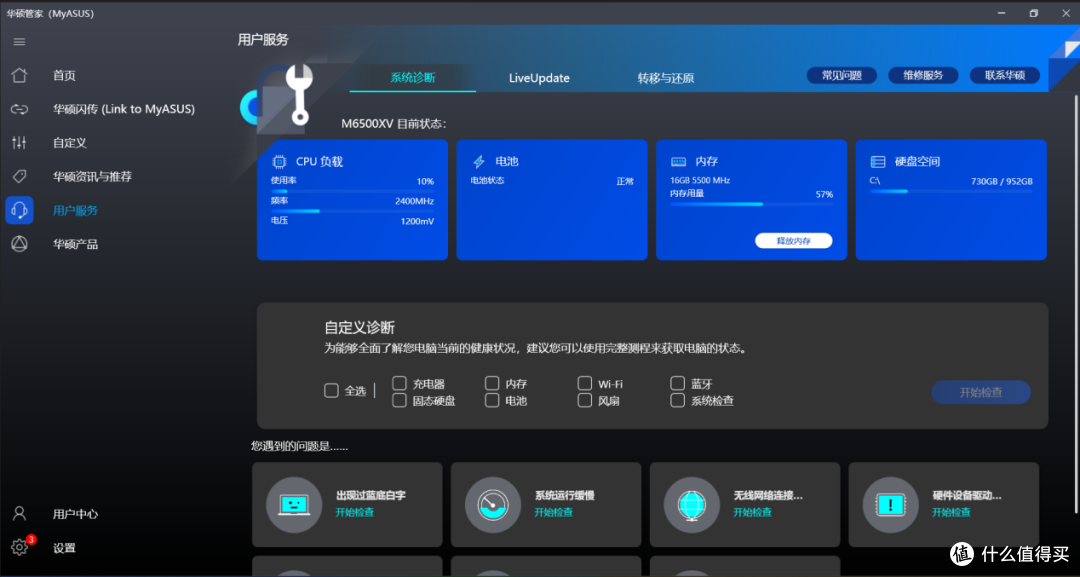The height and width of the screenshot is (577, 1080).
Task: Check the 全选 select-all checkbox
Action: point(331,390)
